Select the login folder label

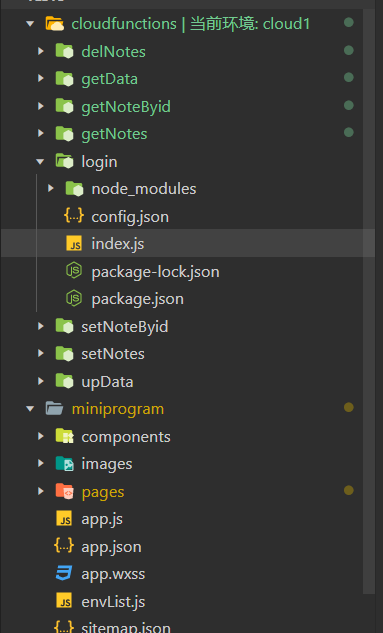pyautogui.click(x=99, y=162)
